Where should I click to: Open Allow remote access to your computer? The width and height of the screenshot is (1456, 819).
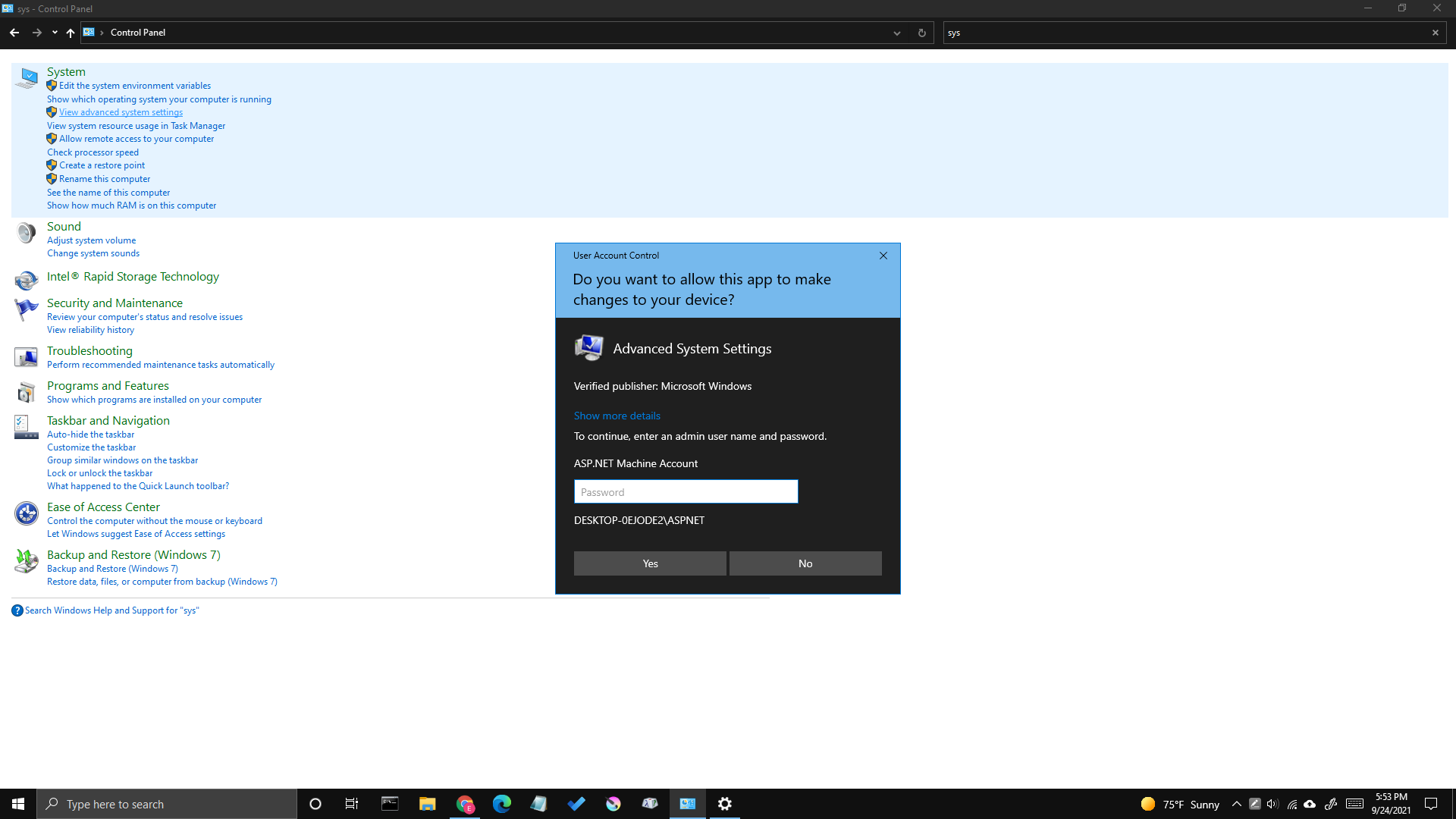(136, 139)
